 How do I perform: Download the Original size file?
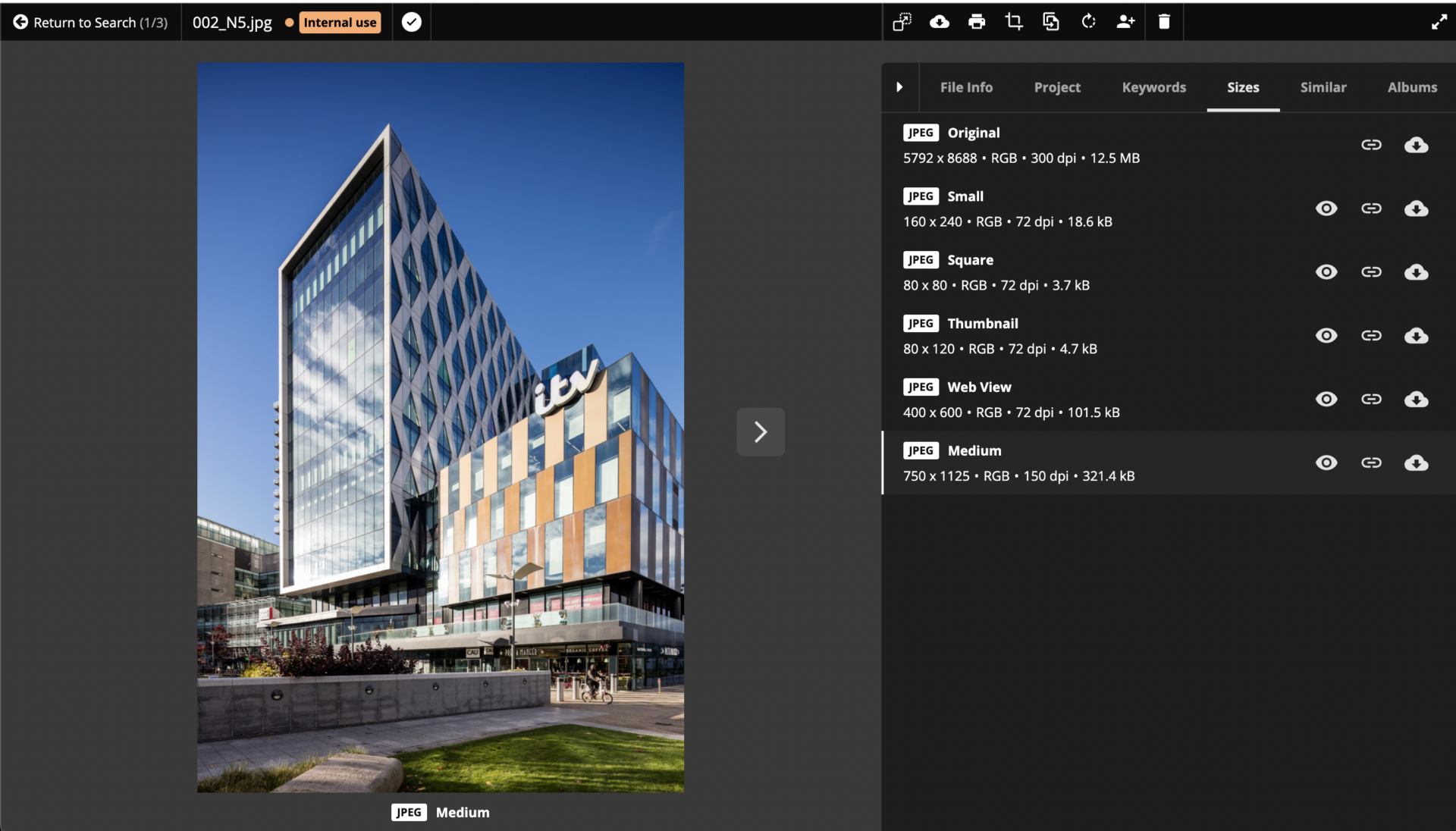tap(1416, 145)
